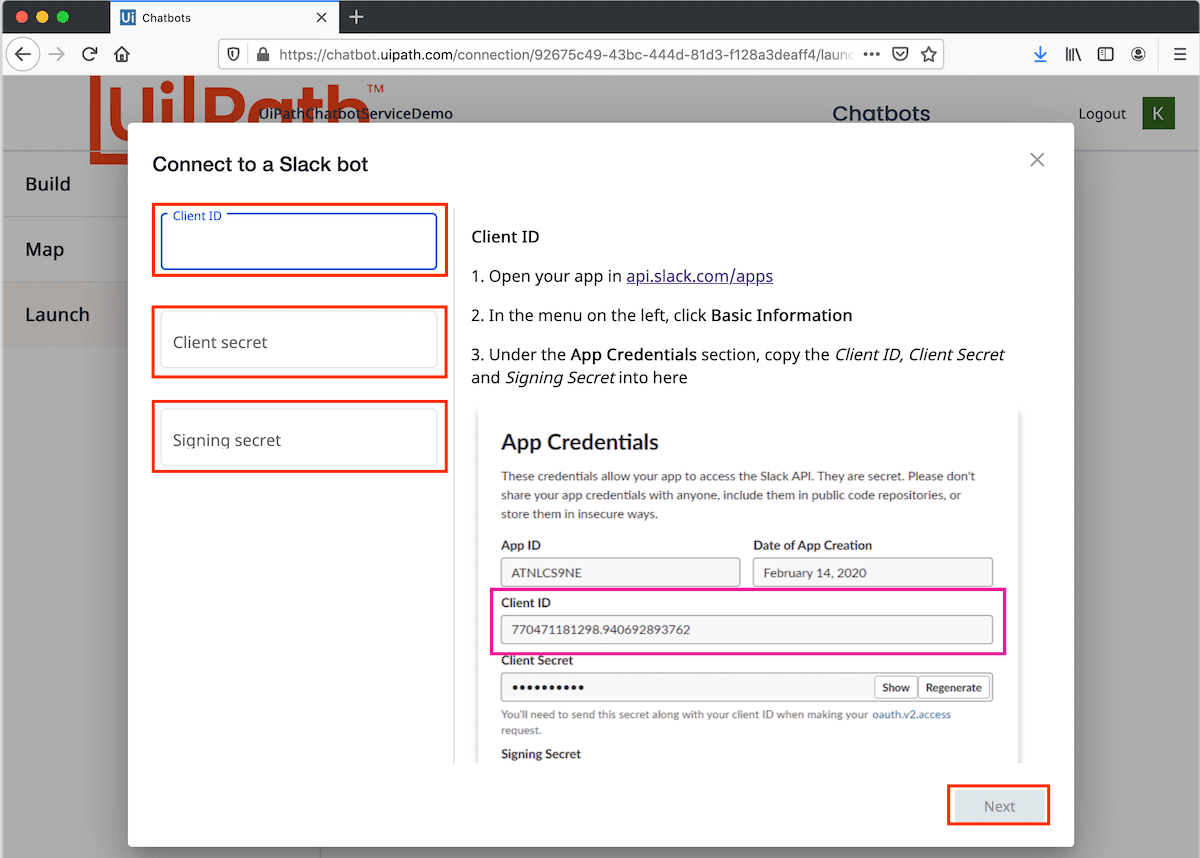The image size is (1200, 858).
Task: Bookmark this page with the star
Action: pos(929,54)
